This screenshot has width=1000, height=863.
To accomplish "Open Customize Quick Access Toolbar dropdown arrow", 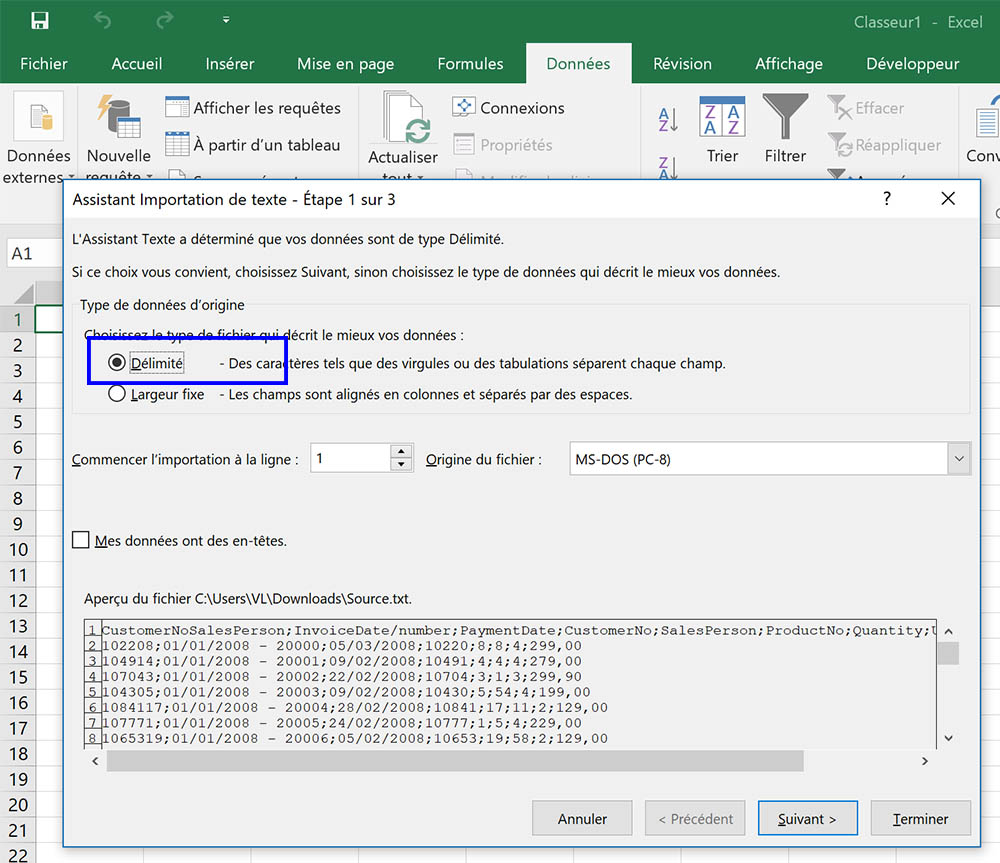I will pos(226,21).
